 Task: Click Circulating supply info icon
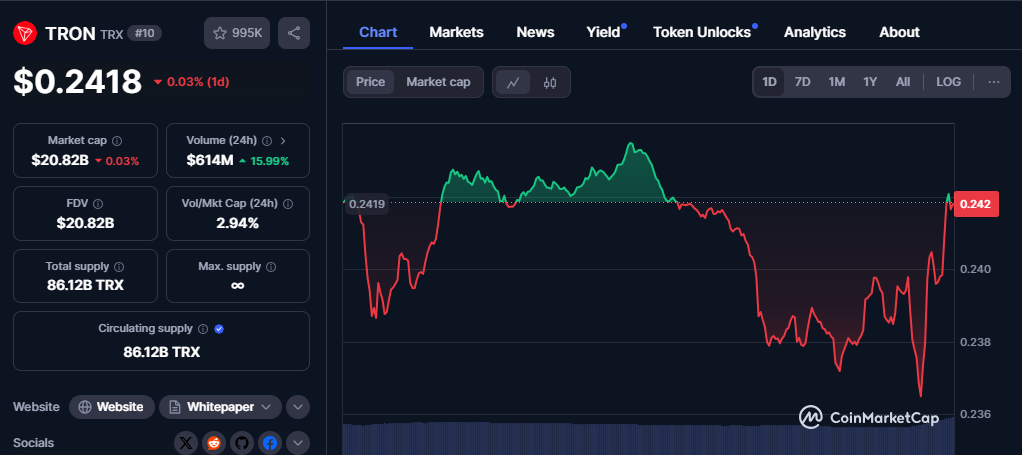[x=203, y=329]
